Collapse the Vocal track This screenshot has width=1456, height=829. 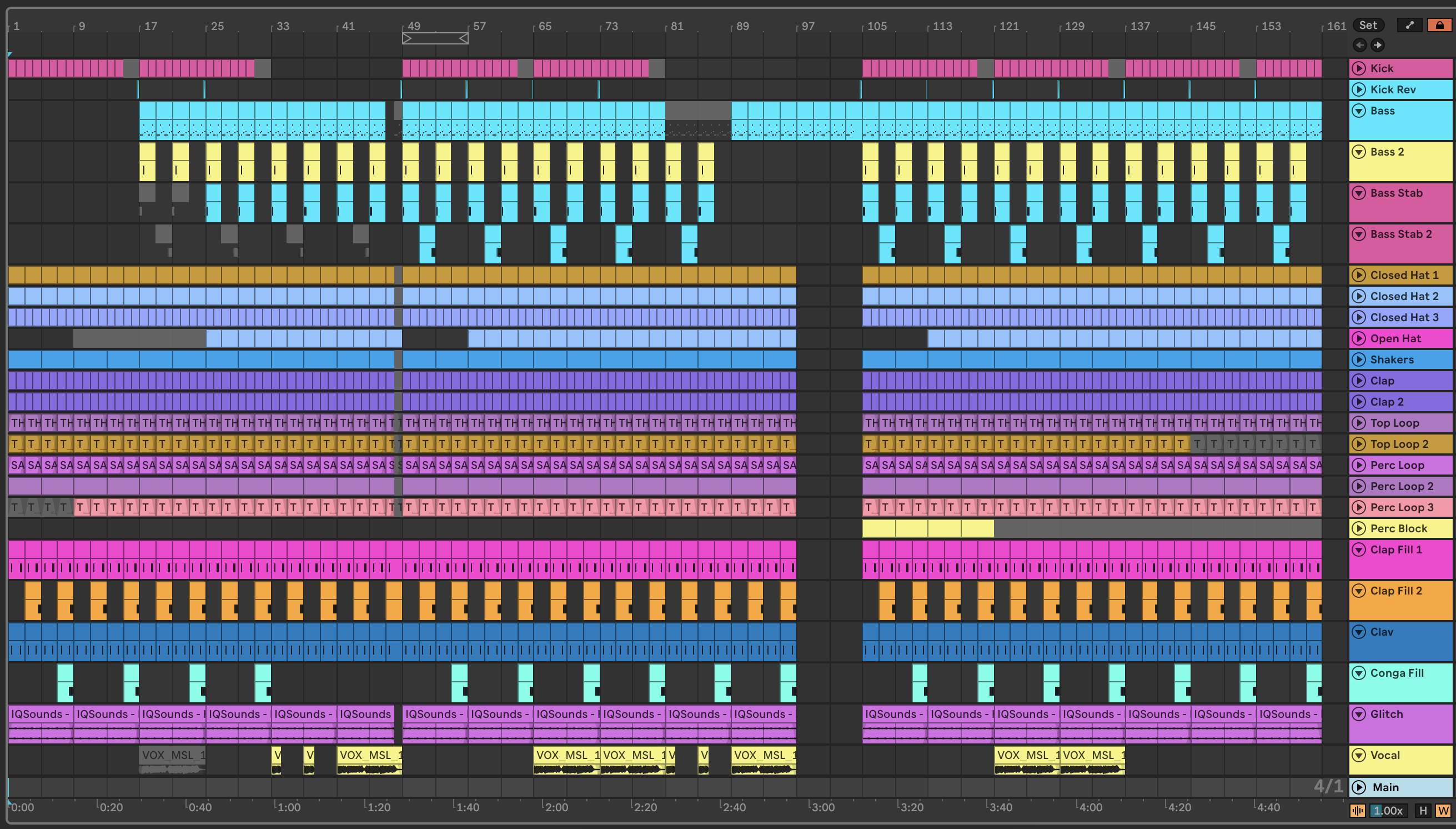tap(1359, 755)
